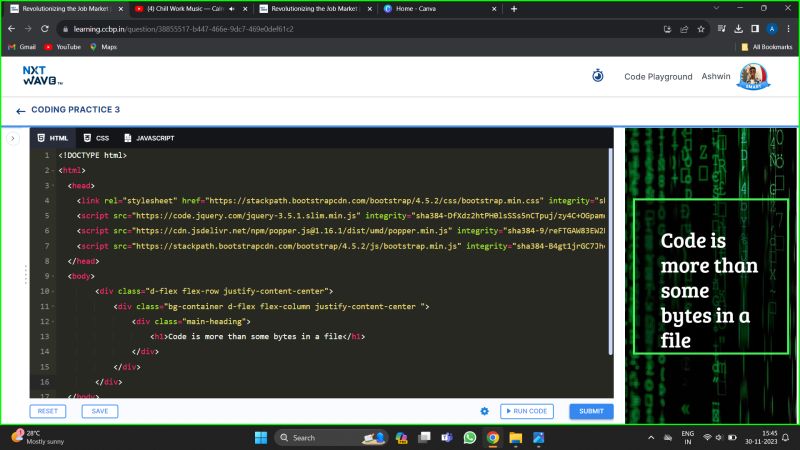This screenshot has width=800, height=450.
Task: Open Chrome three-dot menu
Action: (788, 29)
